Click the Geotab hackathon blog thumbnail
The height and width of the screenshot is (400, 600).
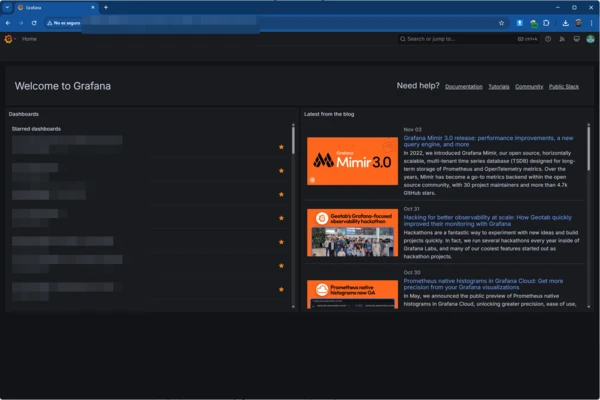[x=352, y=232]
